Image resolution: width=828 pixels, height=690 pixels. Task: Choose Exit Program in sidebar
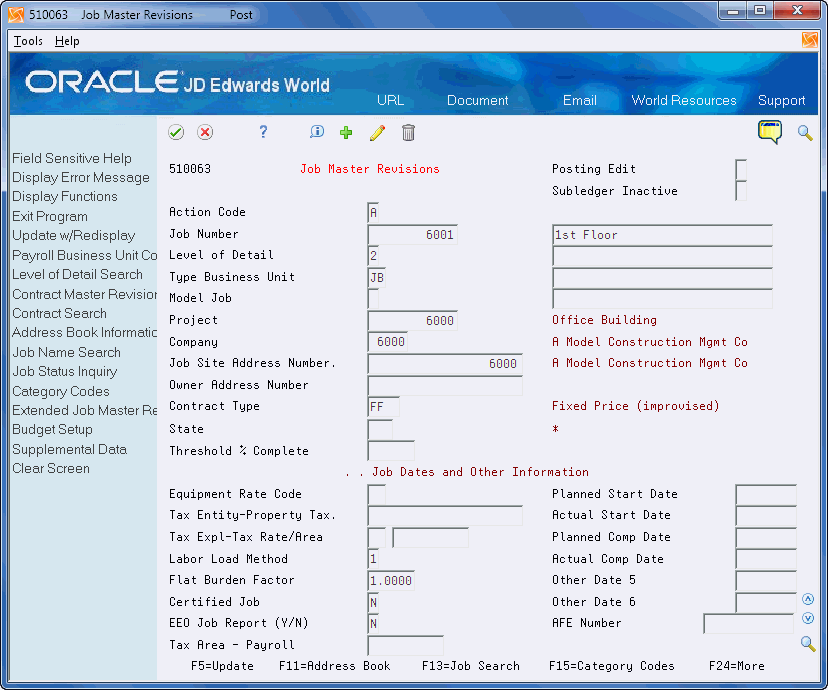tap(50, 216)
